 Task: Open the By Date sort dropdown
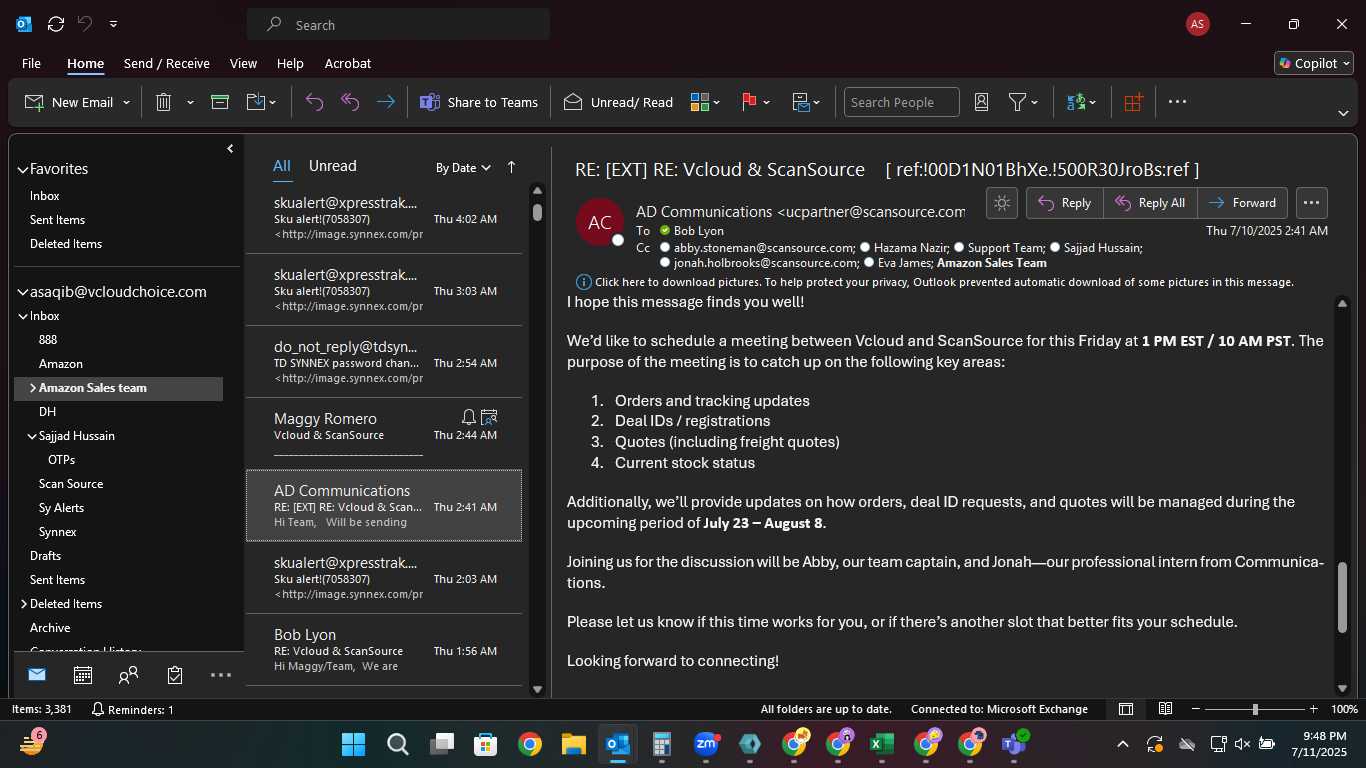[463, 168]
